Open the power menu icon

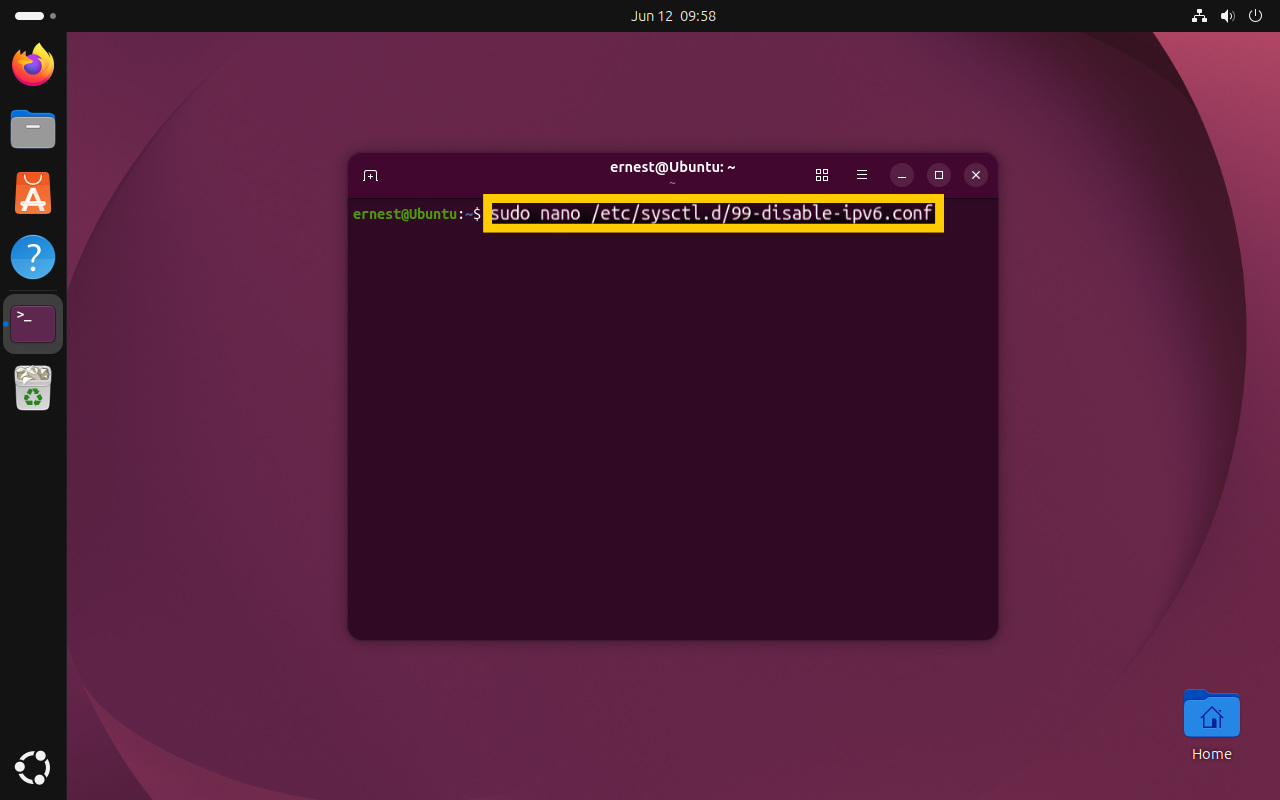(x=1256, y=16)
